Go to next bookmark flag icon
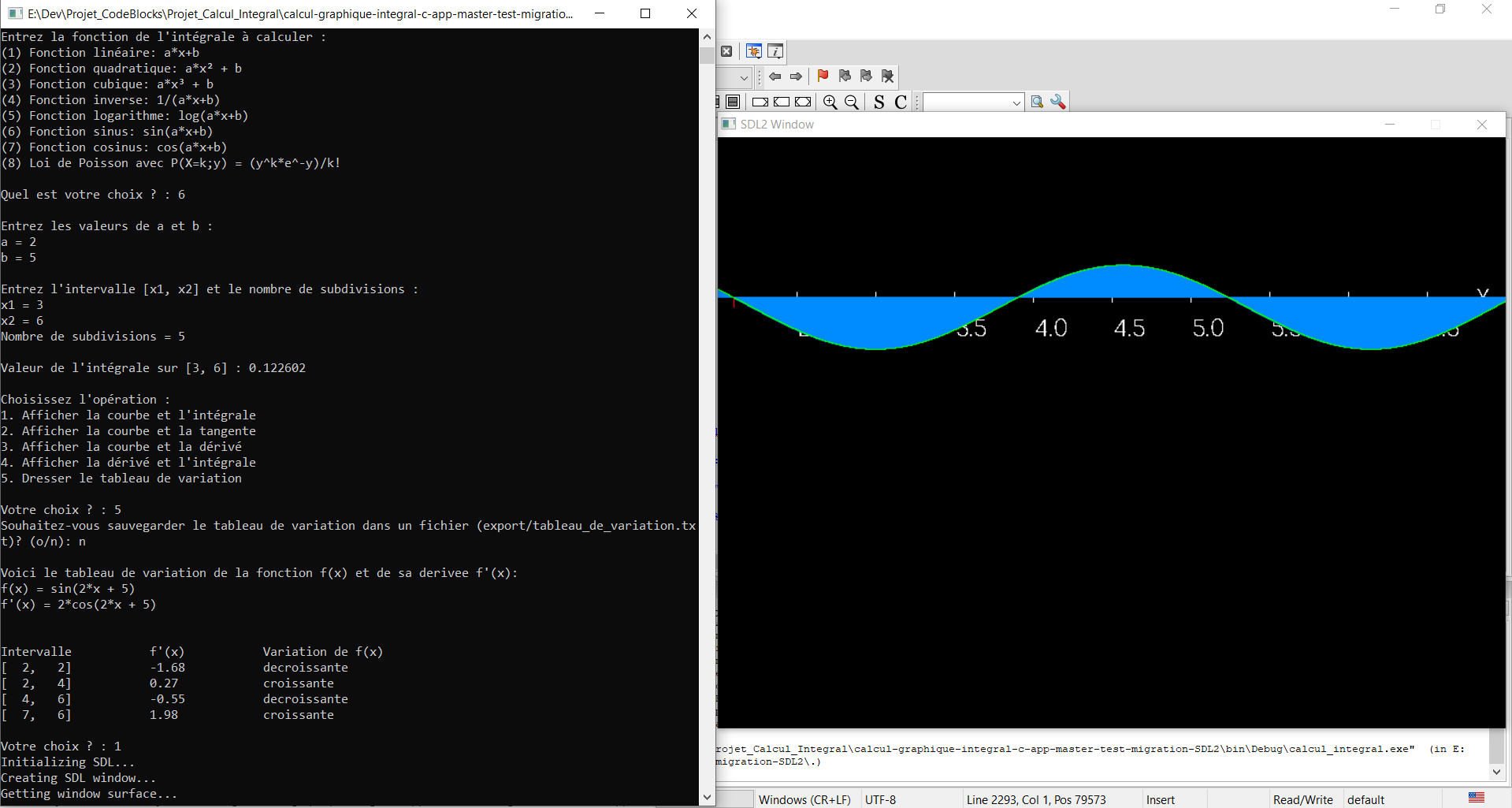The width and height of the screenshot is (1512, 808). 866,76
